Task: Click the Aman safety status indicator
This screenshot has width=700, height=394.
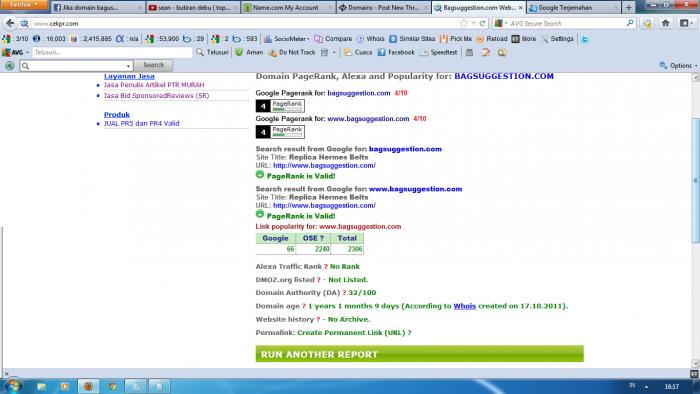Action: [x=249, y=53]
